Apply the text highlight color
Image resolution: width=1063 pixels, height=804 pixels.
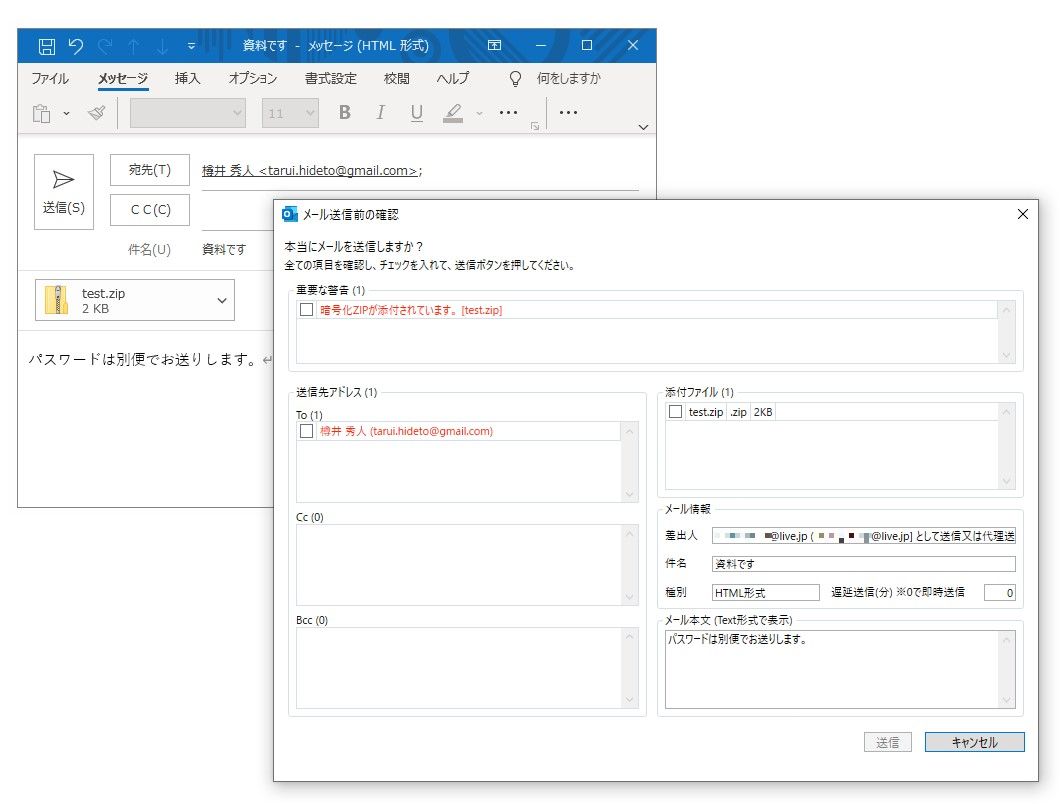pyautogui.click(x=453, y=113)
